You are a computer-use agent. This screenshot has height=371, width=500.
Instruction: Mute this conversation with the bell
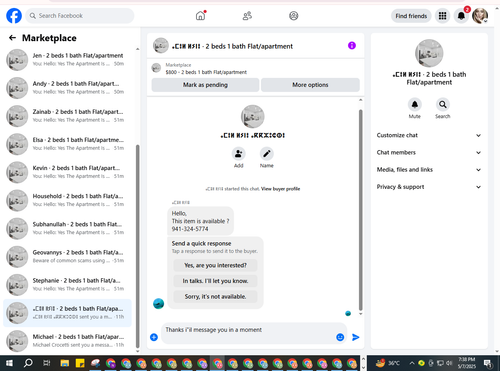pos(415,104)
